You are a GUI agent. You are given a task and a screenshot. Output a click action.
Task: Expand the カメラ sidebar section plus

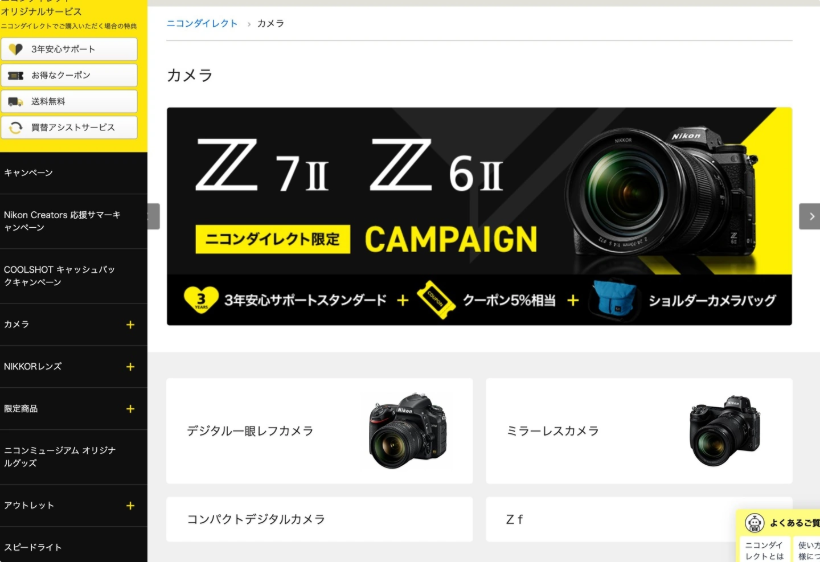pos(131,325)
